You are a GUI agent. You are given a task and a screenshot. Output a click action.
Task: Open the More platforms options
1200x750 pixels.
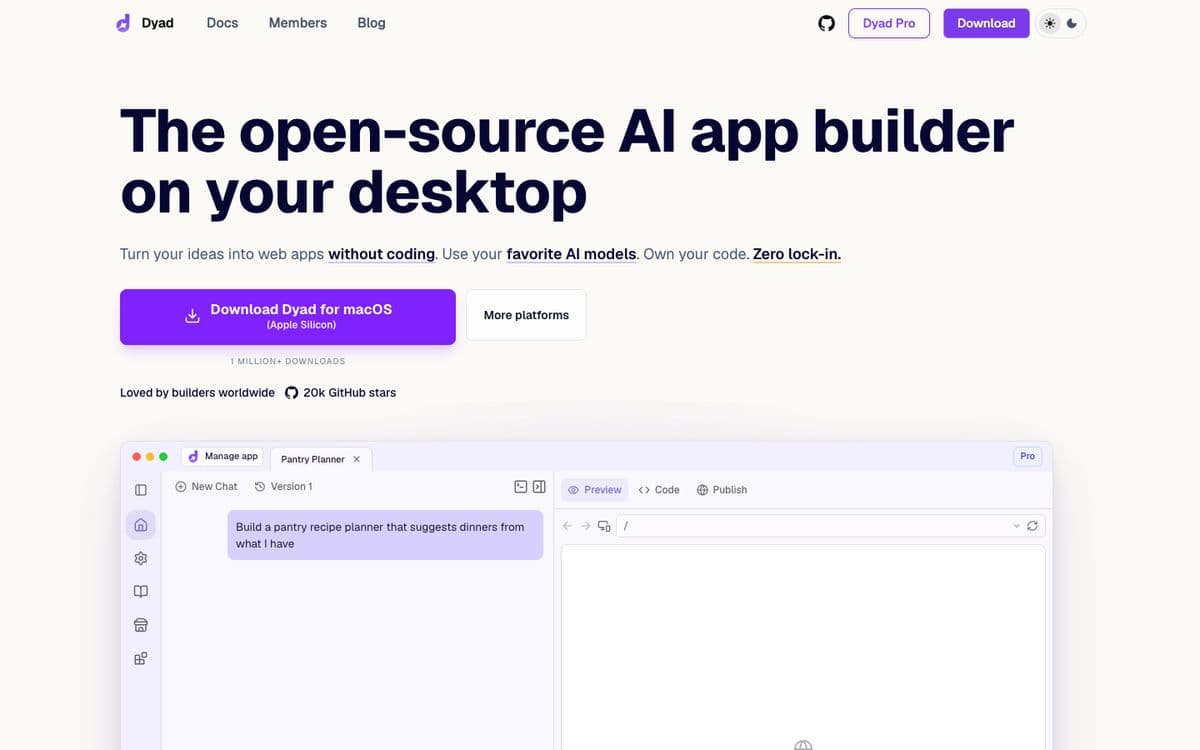526,315
